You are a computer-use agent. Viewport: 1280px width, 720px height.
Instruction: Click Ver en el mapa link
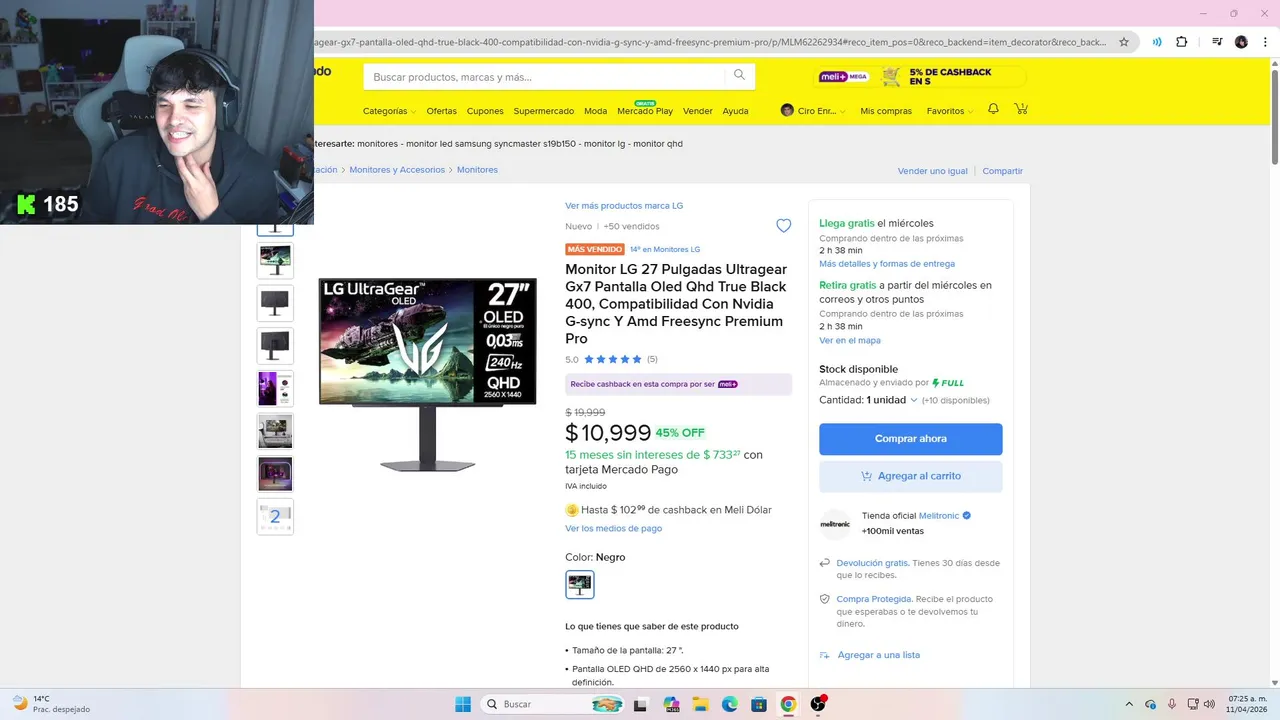tap(850, 341)
